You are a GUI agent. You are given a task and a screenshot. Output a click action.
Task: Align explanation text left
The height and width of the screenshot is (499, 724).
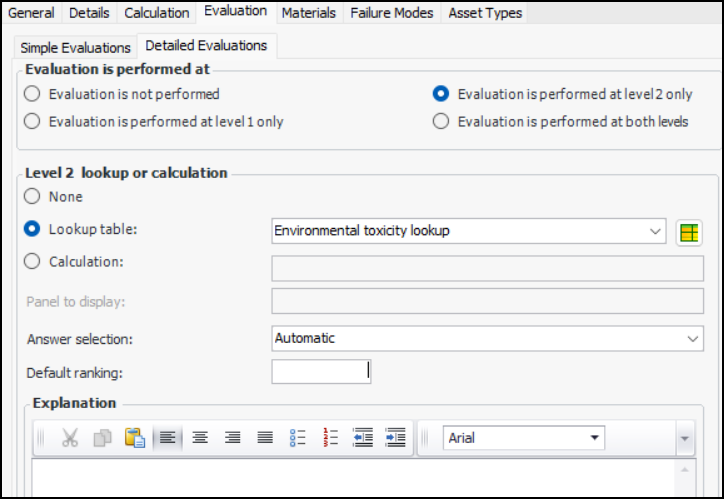click(167, 438)
